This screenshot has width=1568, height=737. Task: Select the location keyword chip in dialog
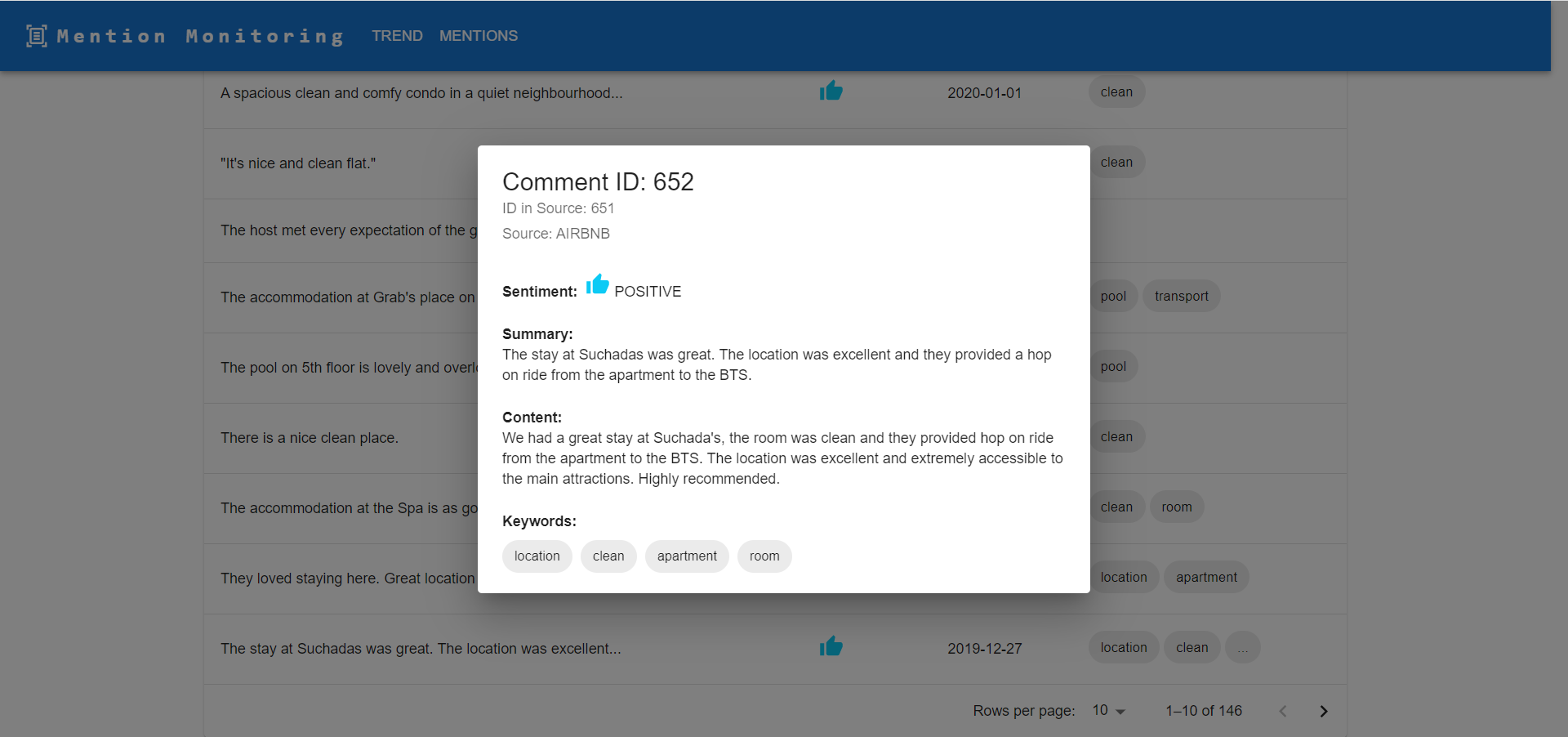[537, 556]
